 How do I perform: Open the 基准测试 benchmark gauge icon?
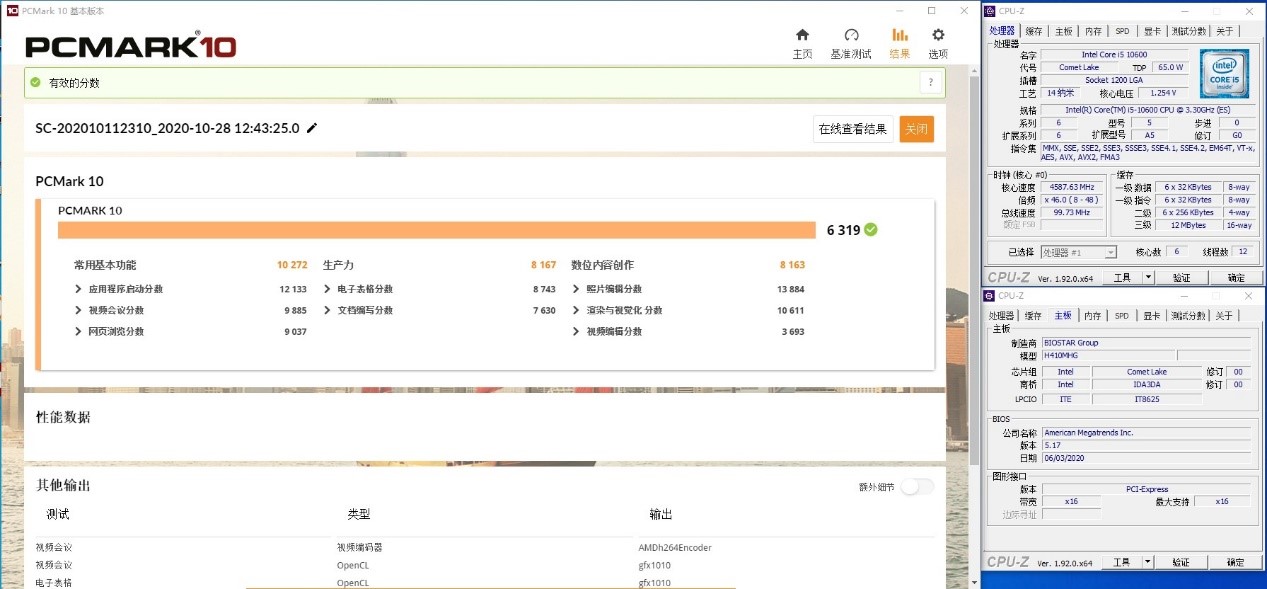(x=851, y=35)
